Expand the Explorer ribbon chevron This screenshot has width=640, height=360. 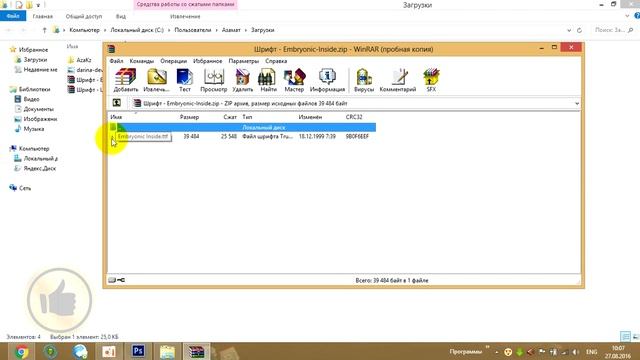(627, 16)
